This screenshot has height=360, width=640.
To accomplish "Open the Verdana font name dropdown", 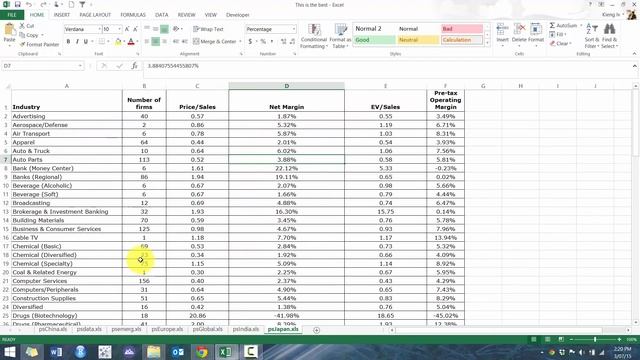I will tap(99, 29).
